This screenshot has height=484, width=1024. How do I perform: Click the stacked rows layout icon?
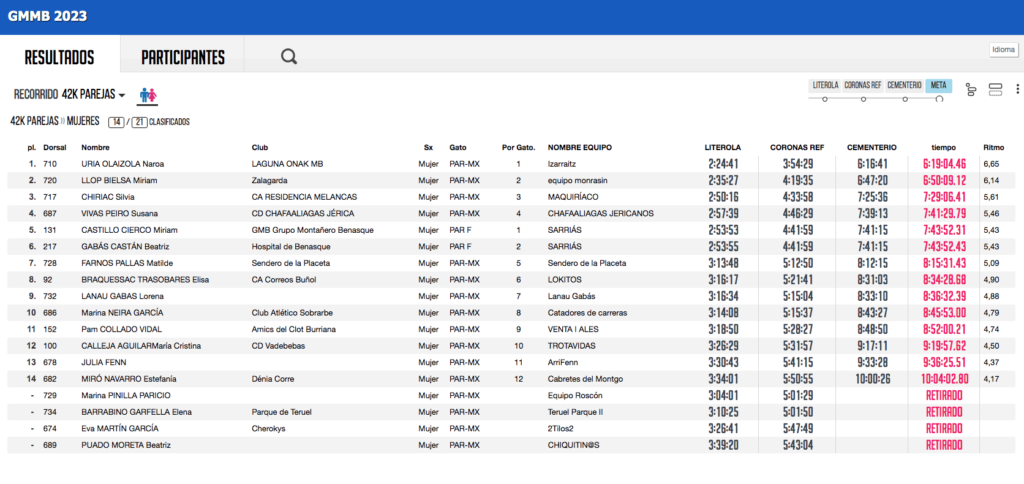coord(994,90)
